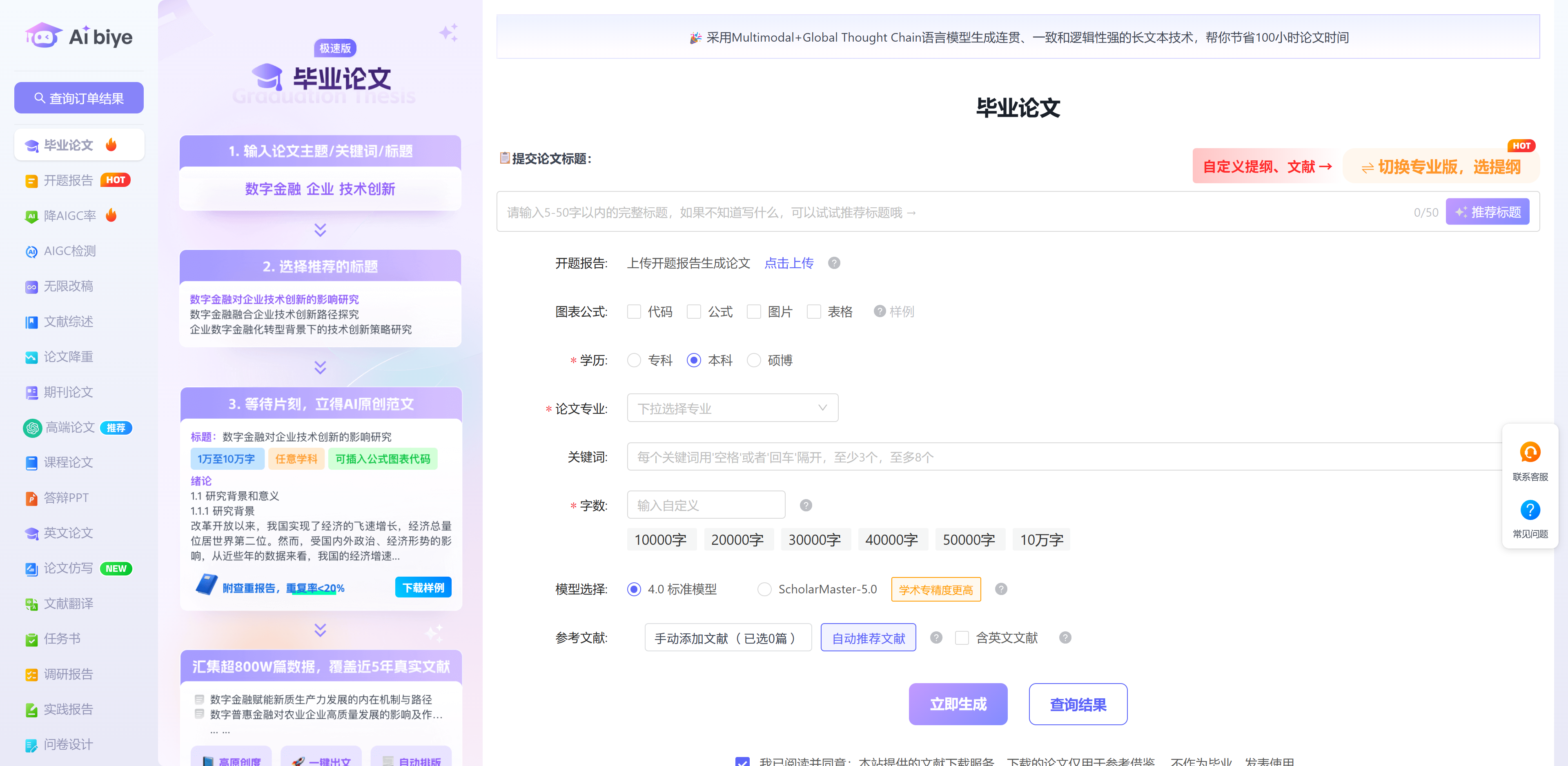Screen dimensions: 1568x766
Task: Click the help icon beside 点击上传
Action: tap(834, 263)
